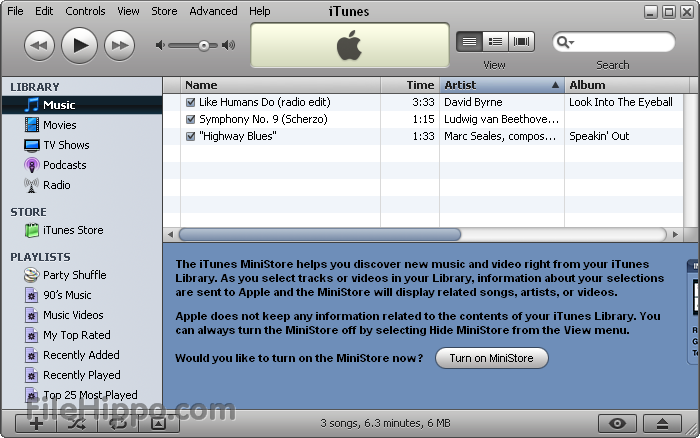
Task: Click the low-volume speaker icon
Action: (160, 45)
